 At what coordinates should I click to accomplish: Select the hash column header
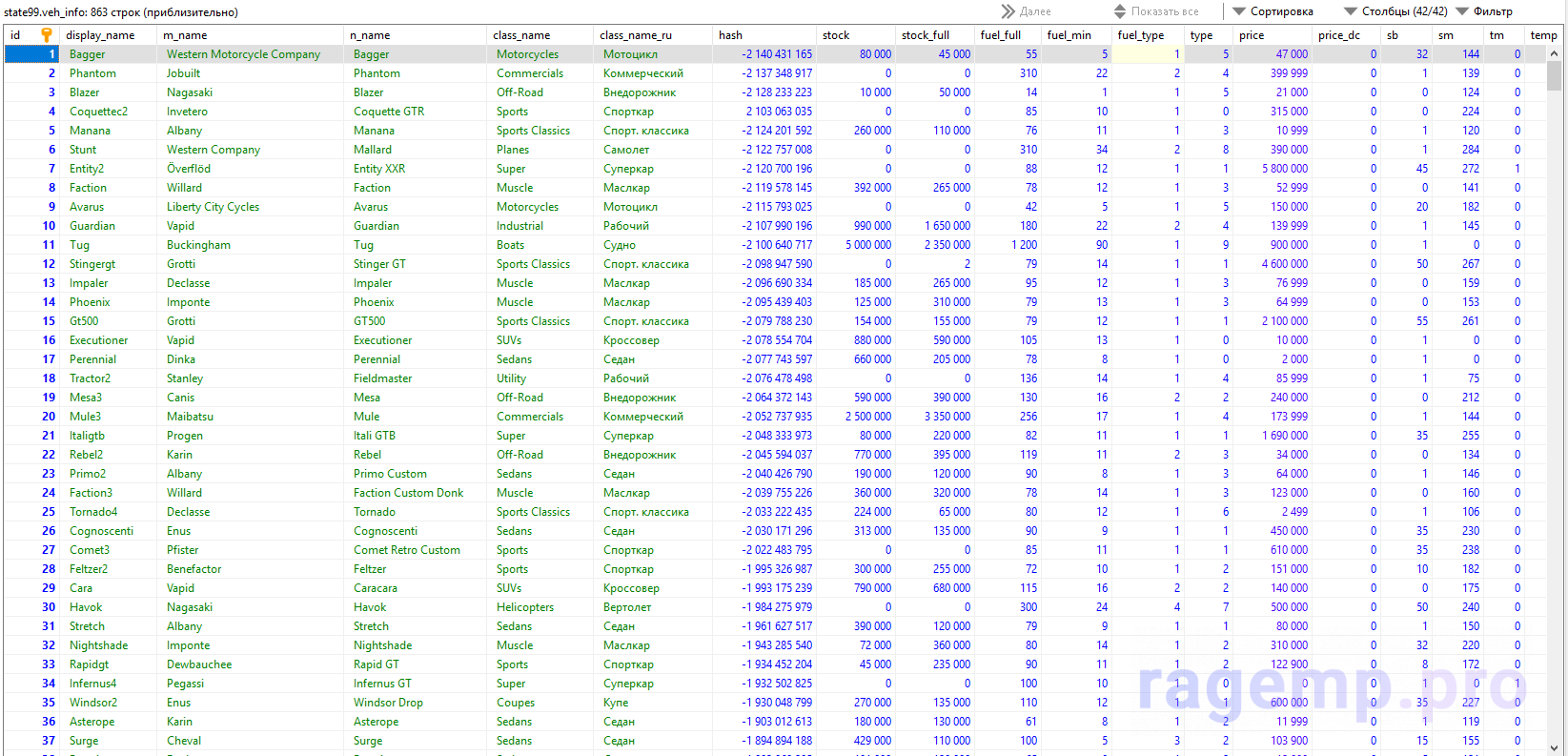coord(731,35)
